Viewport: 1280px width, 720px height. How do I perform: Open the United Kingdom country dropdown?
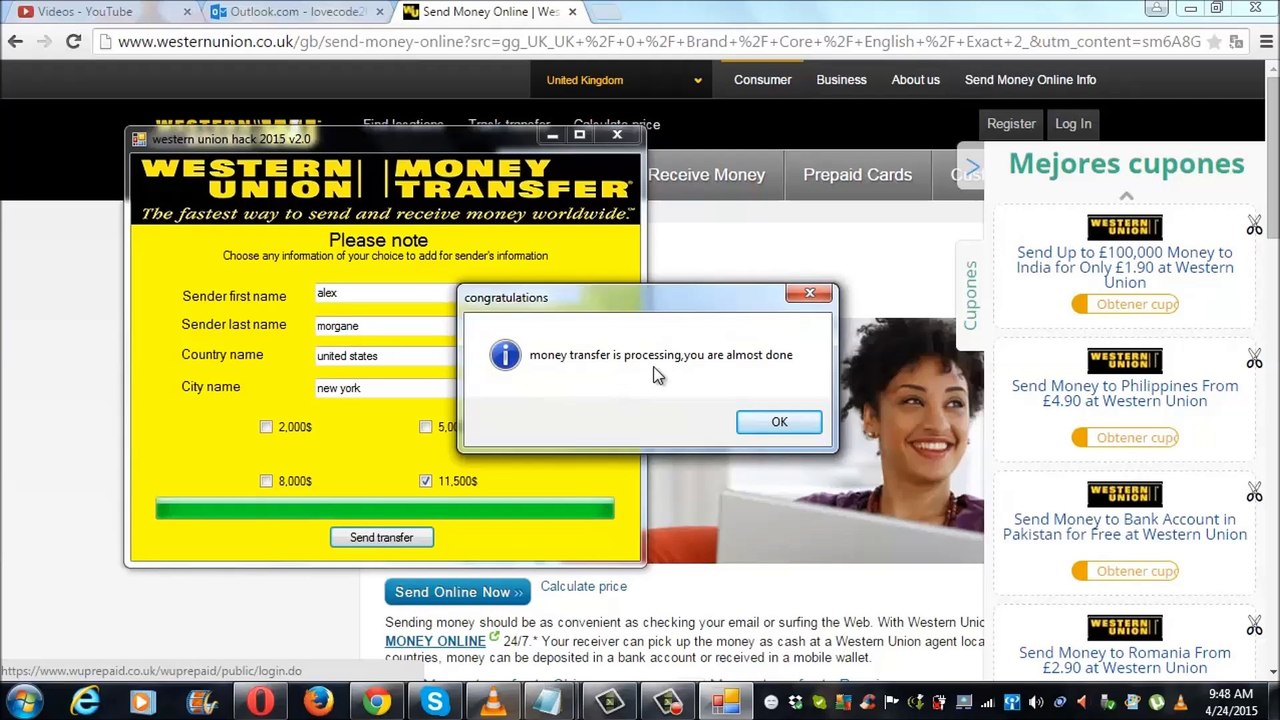coord(623,80)
